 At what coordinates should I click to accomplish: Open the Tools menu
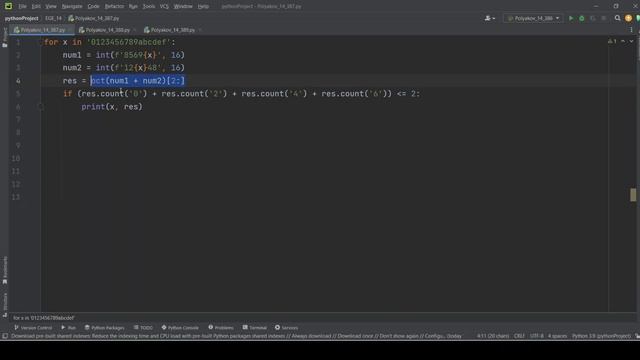[149, 7]
